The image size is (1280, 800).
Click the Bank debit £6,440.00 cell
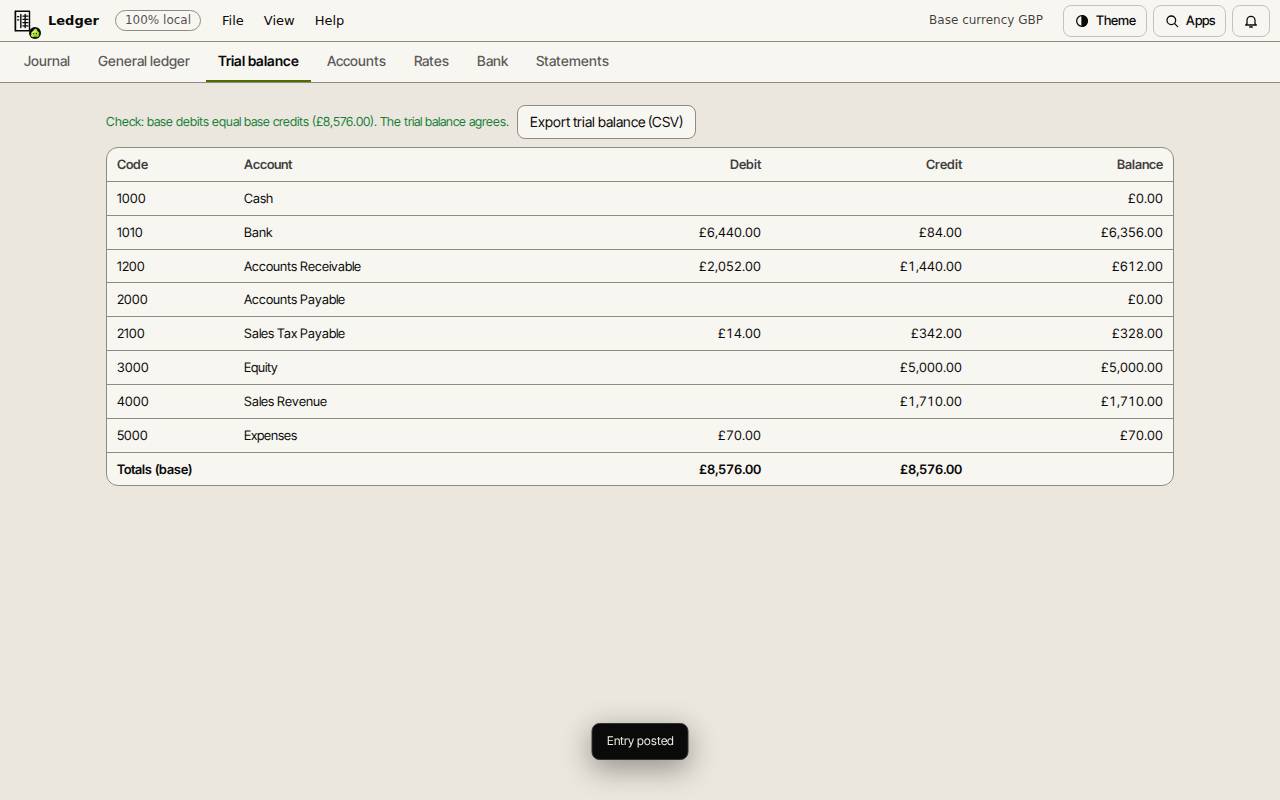tap(730, 232)
